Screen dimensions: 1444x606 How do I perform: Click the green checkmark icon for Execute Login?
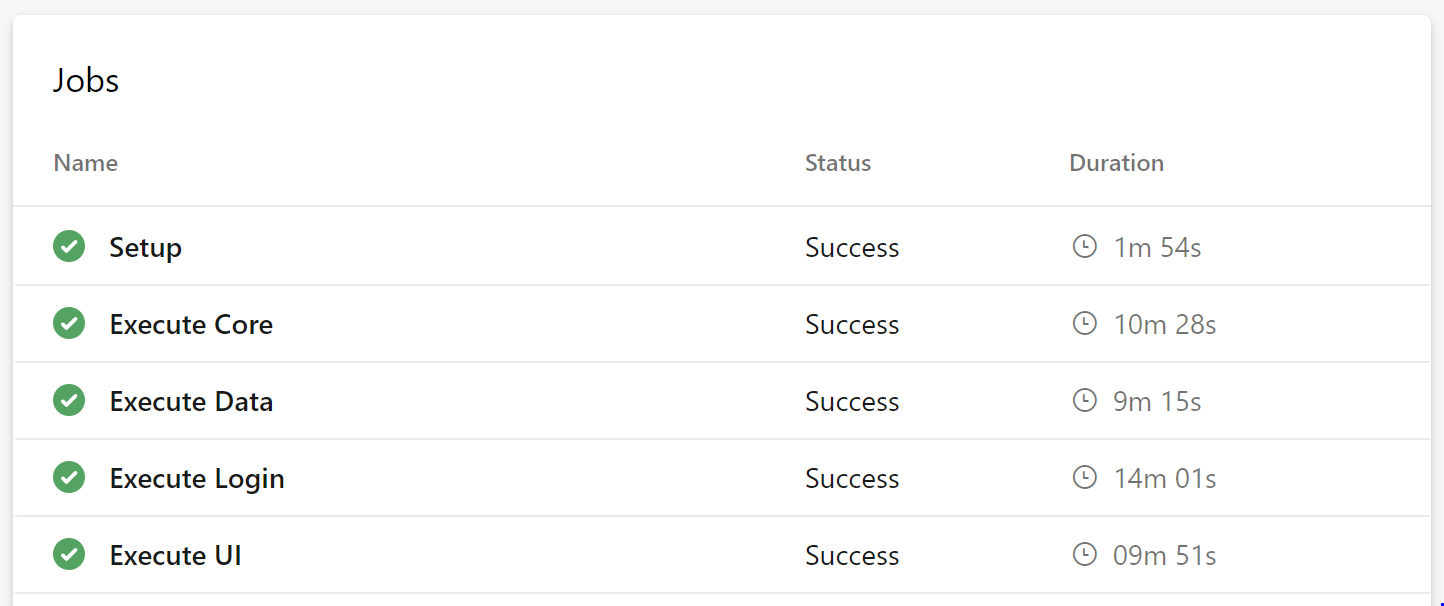tap(69, 477)
